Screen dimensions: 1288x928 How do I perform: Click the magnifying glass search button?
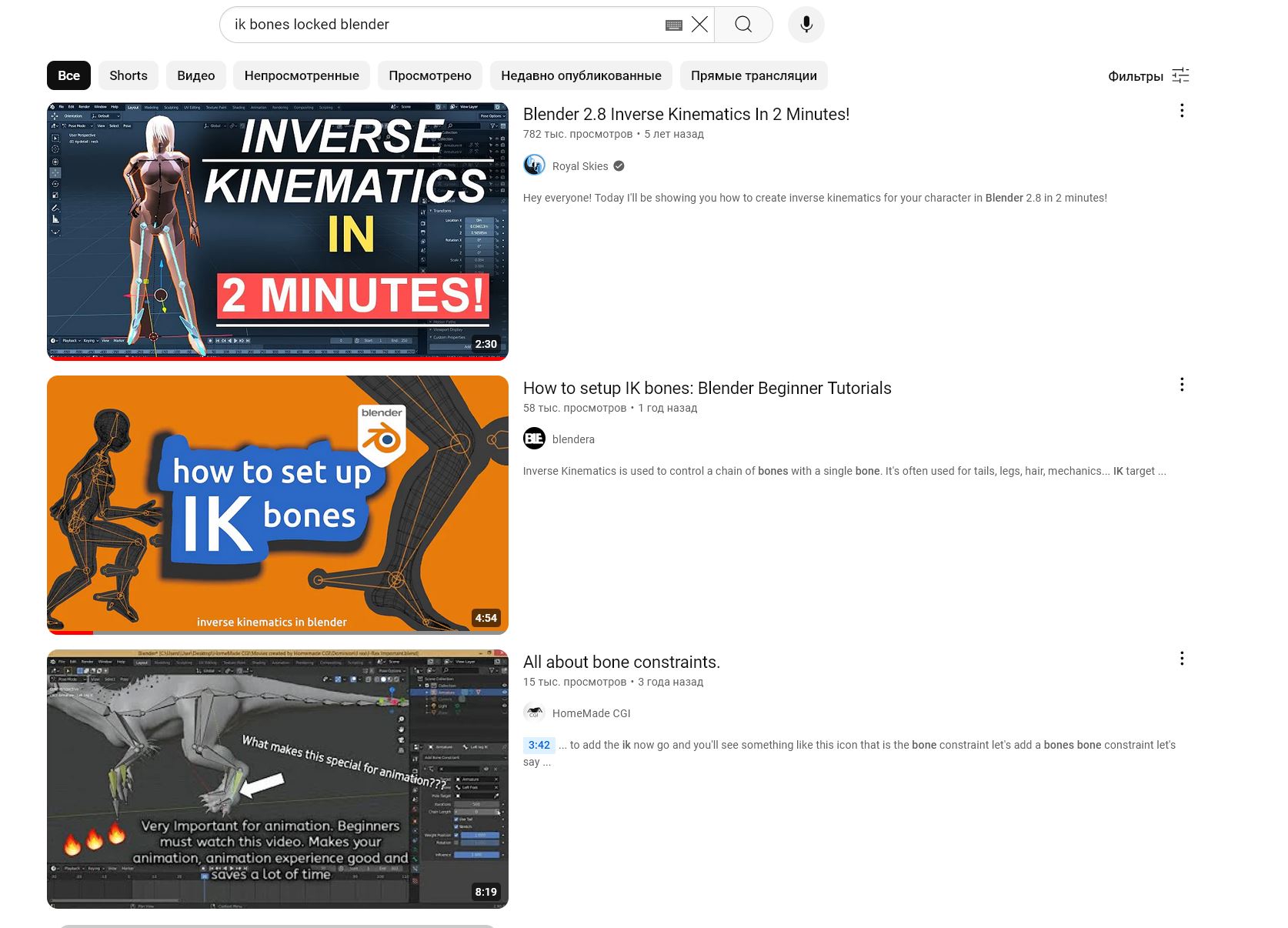[x=743, y=25]
